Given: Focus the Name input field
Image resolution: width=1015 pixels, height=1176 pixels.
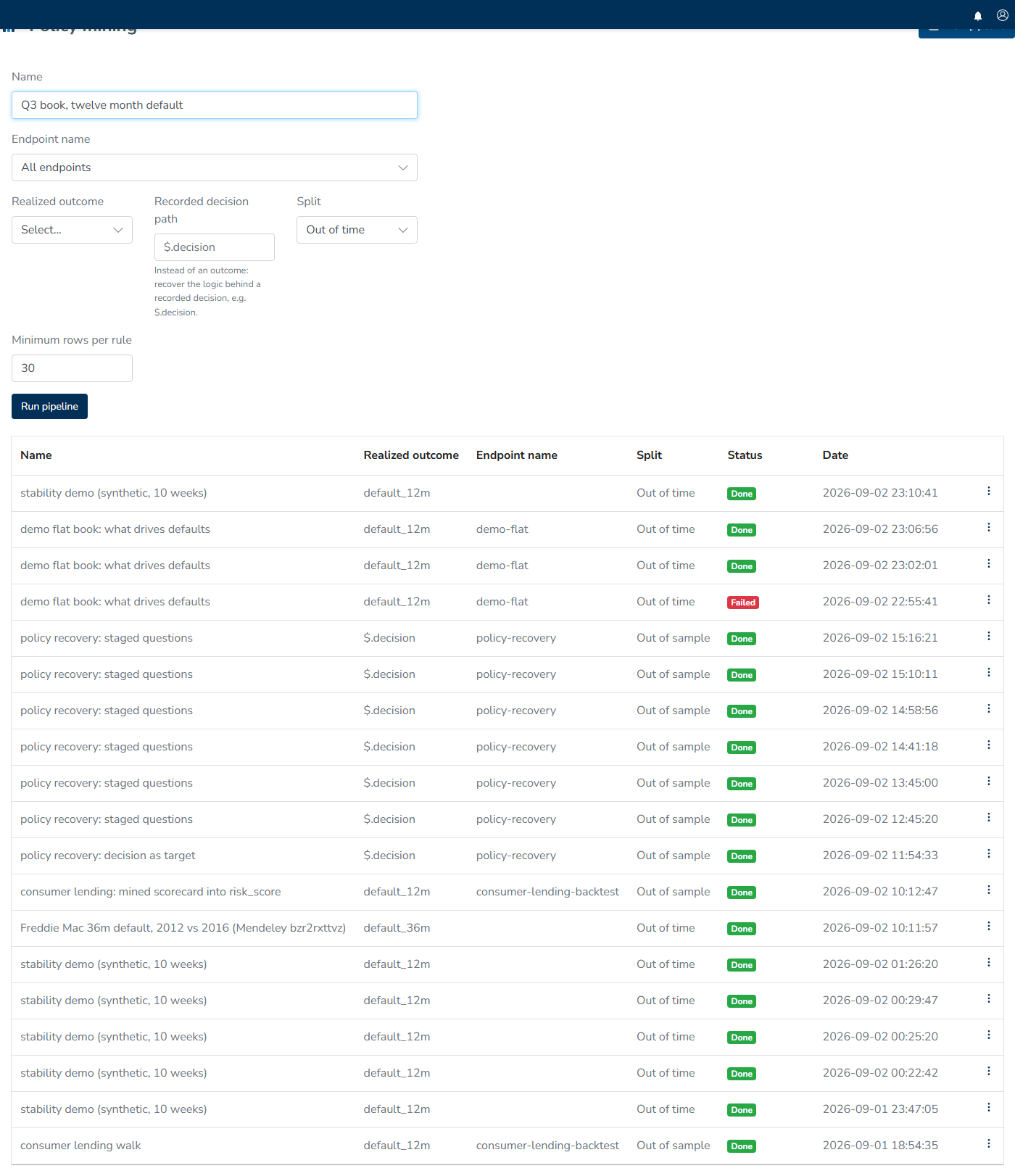Looking at the screenshot, I should [215, 105].
